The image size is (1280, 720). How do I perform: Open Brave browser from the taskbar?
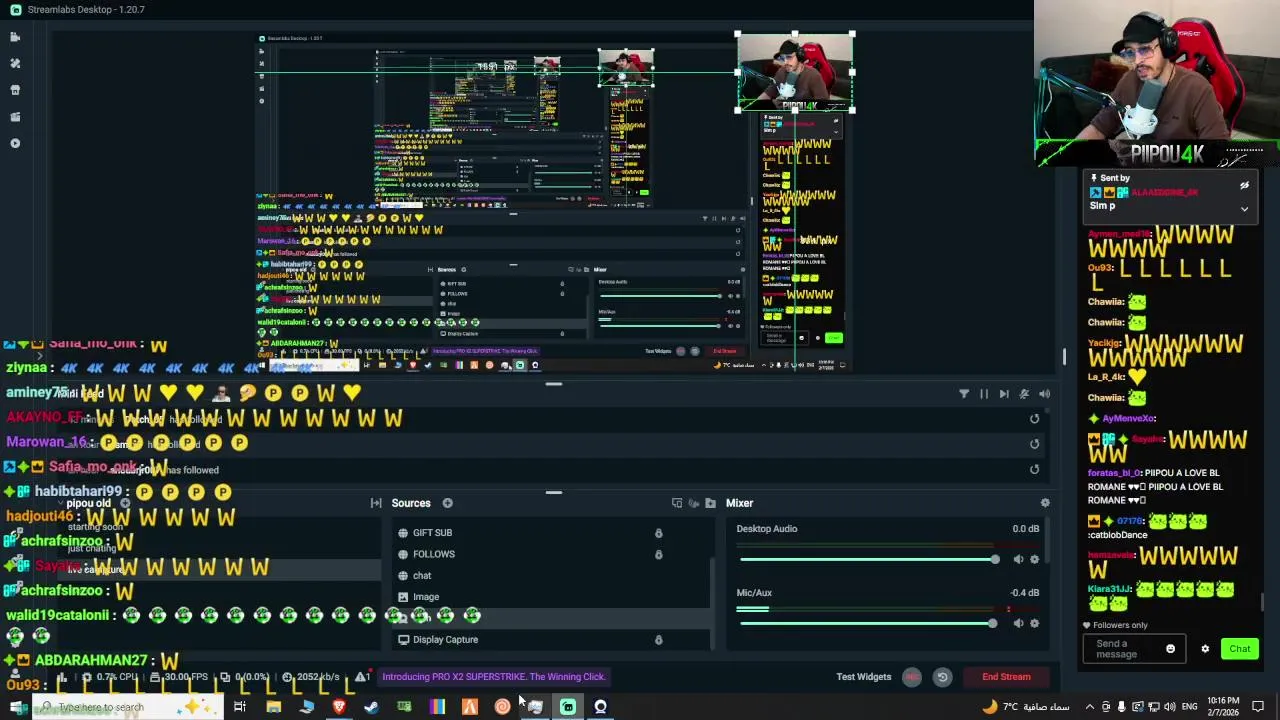[x=339, y=707]
